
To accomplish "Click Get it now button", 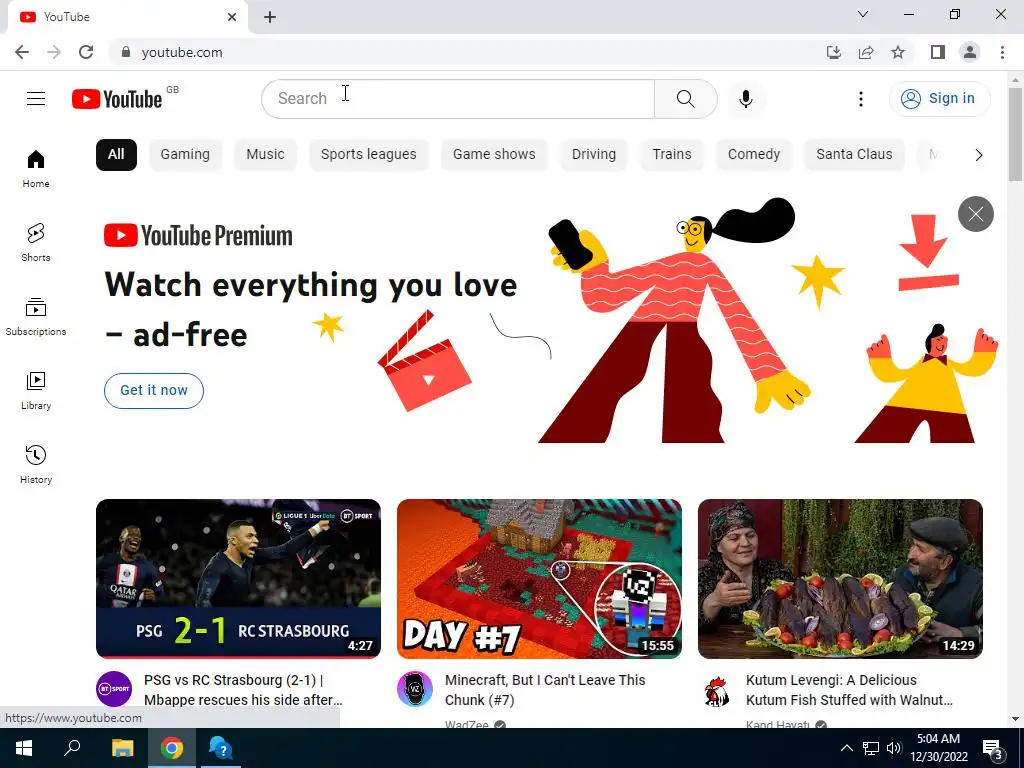I will pos(154,391).
